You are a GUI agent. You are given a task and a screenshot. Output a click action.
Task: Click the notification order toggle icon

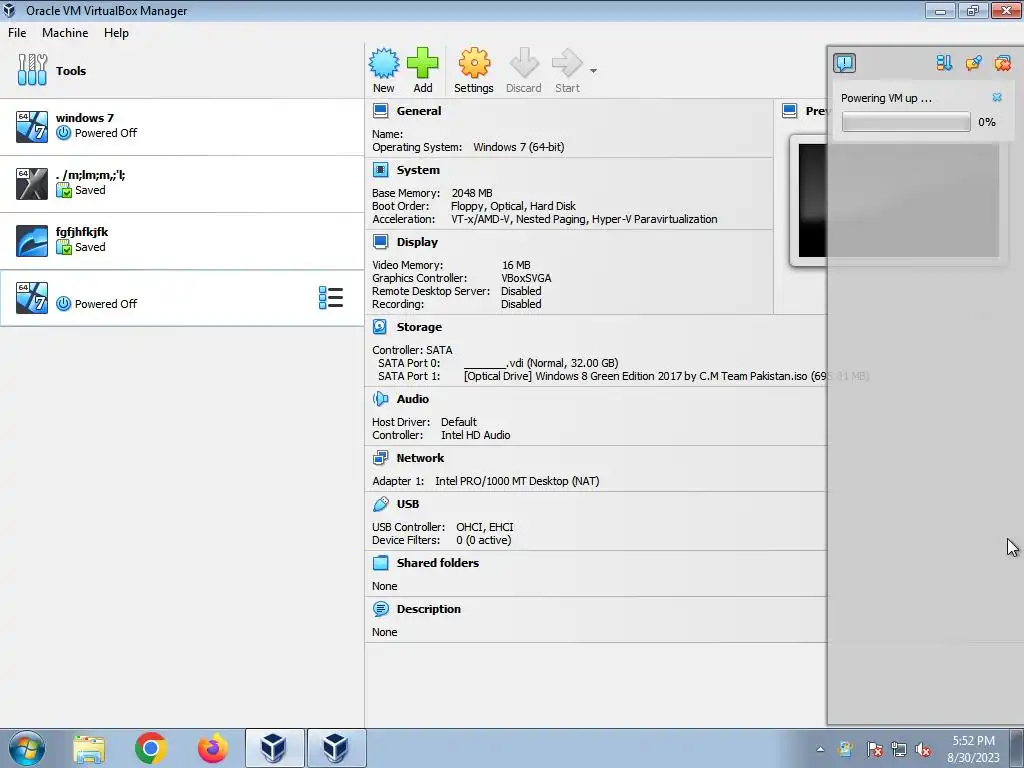click(944, 63)
